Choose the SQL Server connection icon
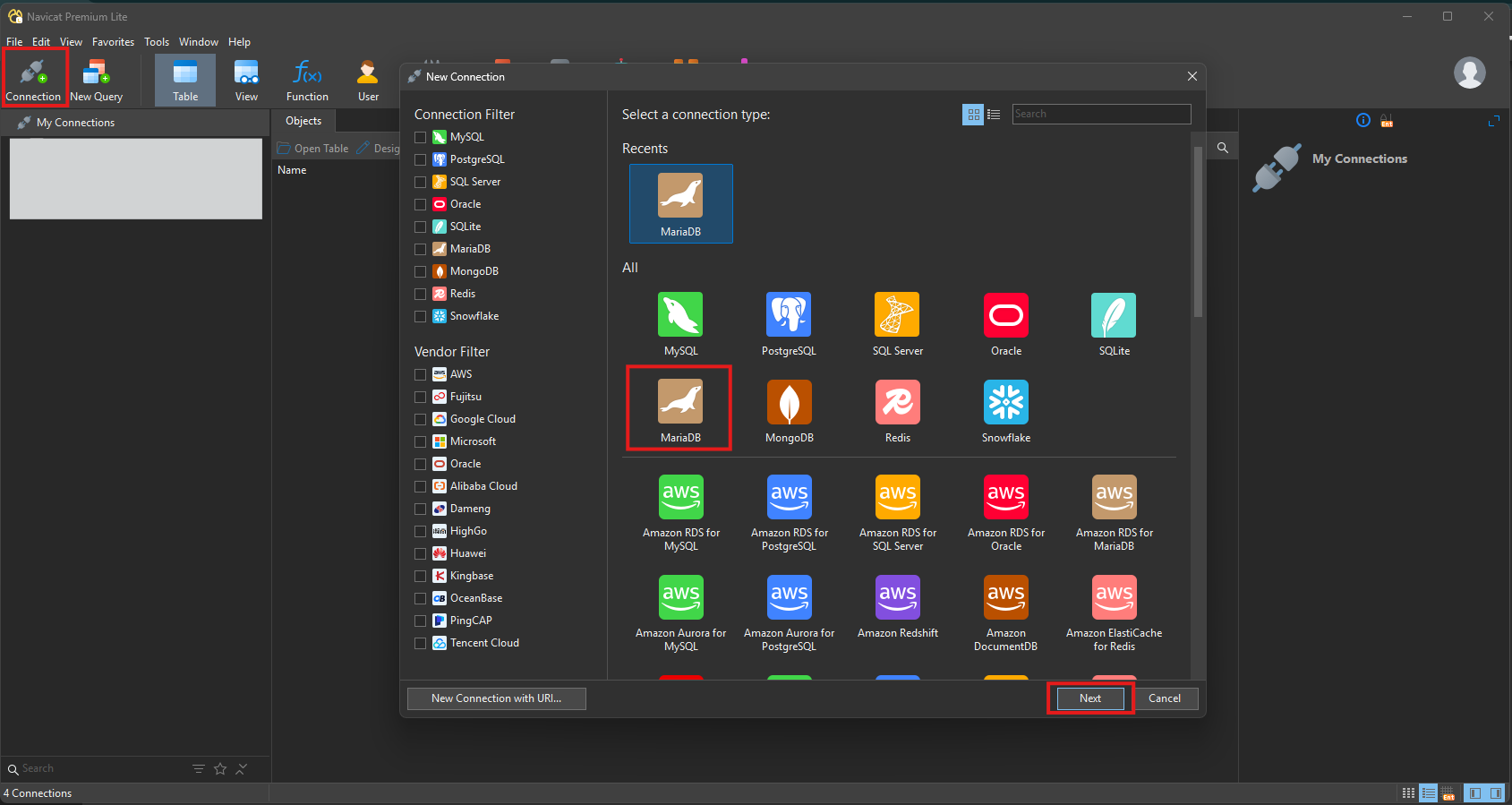 (x=897, y=316)
